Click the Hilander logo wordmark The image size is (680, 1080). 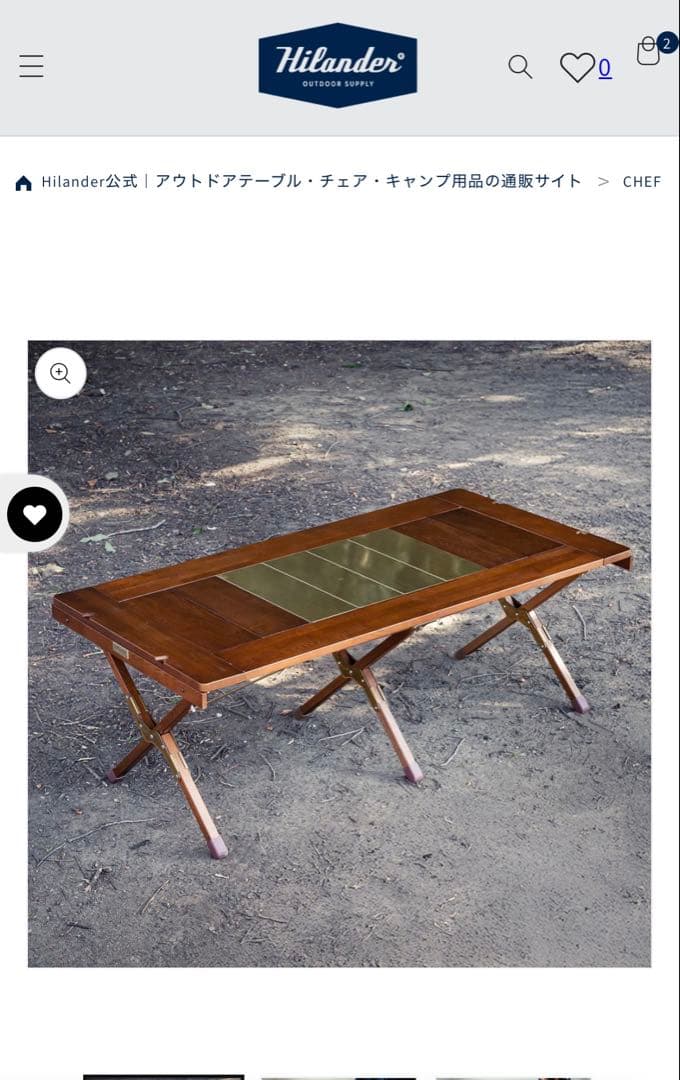pos(338,60)
